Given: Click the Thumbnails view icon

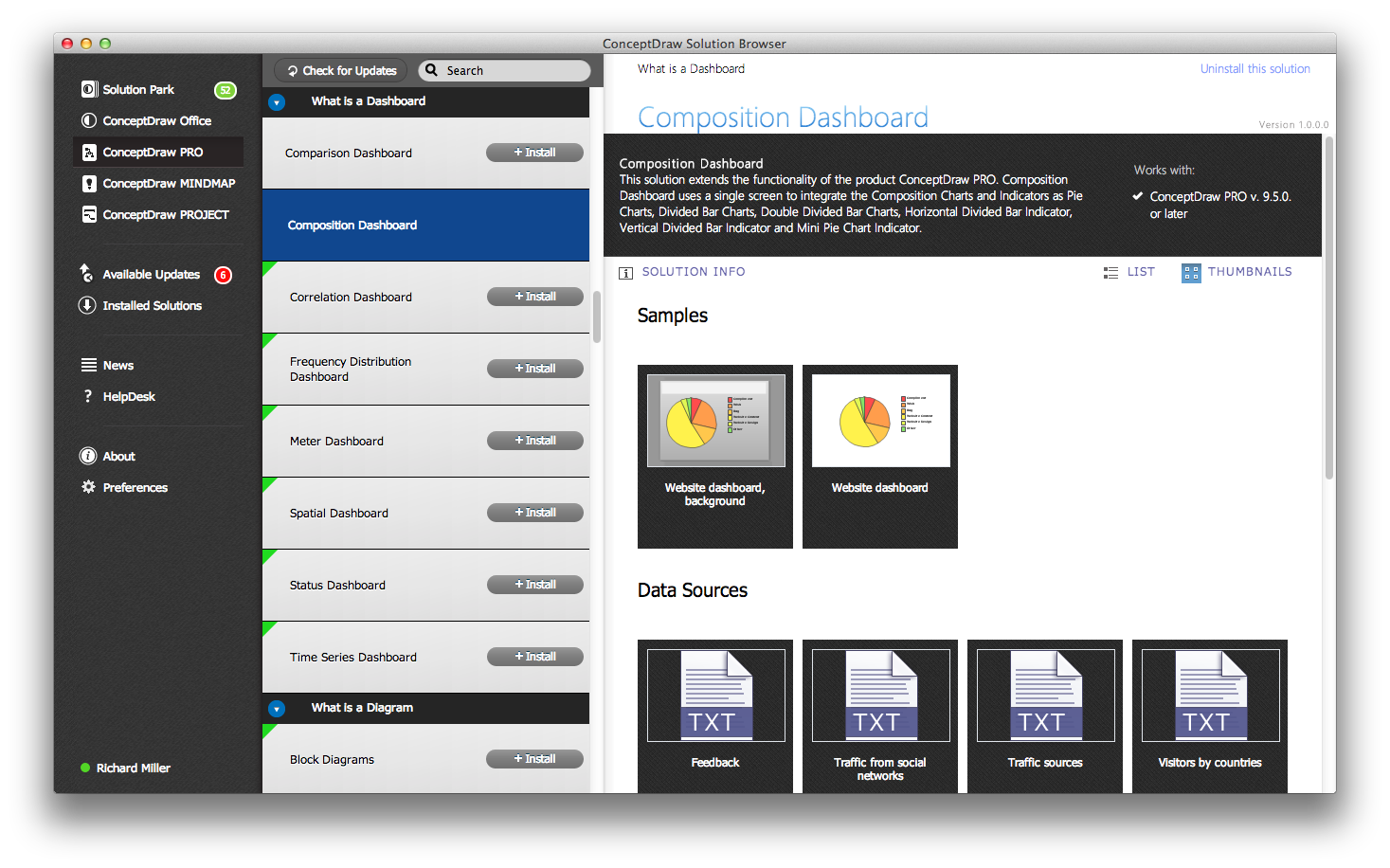Looking at the screenshot, I should 1191,273.
